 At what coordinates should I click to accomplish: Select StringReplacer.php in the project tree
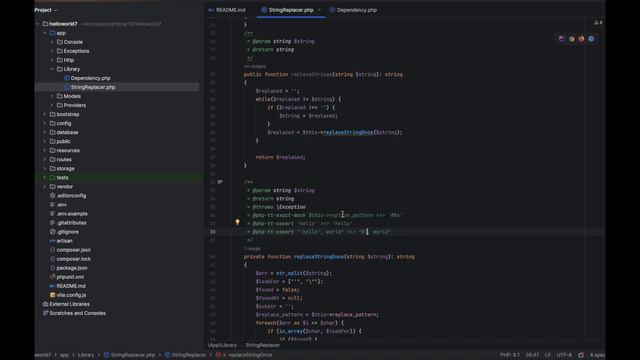coord(93,87)
